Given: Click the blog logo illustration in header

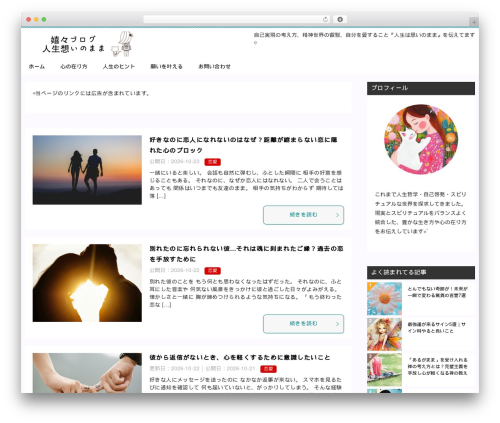Looking at the screenshot, I should click(x=122, y=44).
